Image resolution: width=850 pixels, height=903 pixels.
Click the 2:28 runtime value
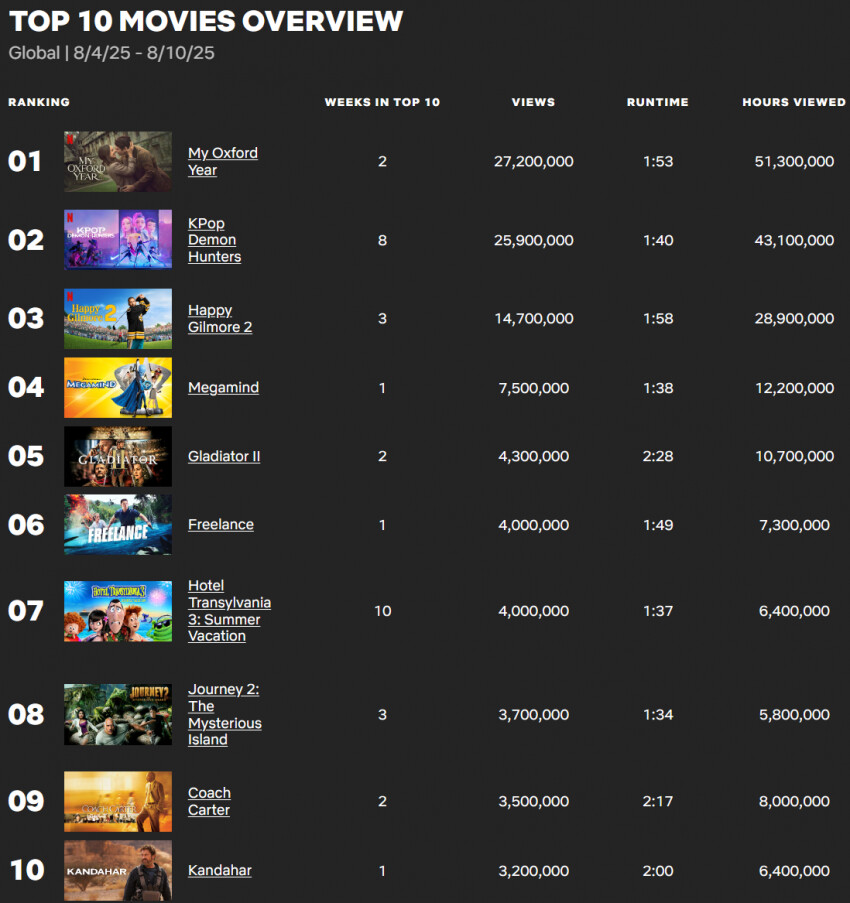(x=658, y=456)
